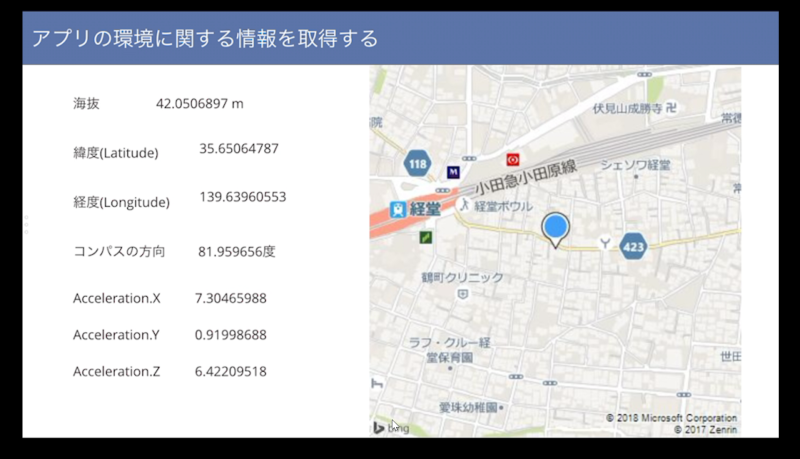This screenshot has width=800, height=459.
Task: Click the 海抜 value 42.0506897 m
Action: coord(199,104)
